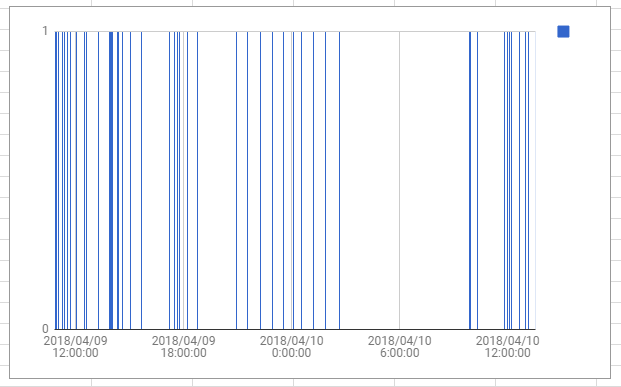Select the 2018/04/09 12:00:00 axis label
The width and height of the screenshot is (621, 387).
pyautogui.click(x=75, y=347)
